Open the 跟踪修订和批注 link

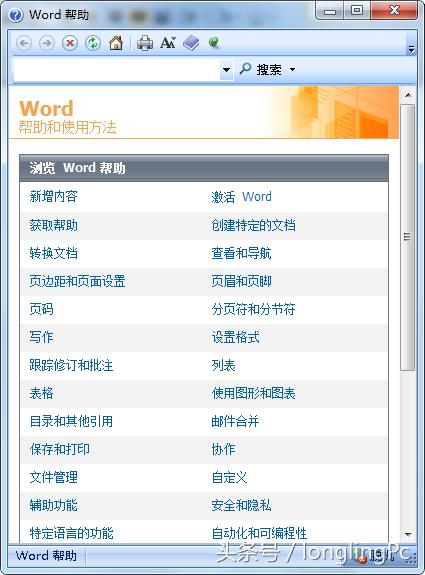point(71,365)
